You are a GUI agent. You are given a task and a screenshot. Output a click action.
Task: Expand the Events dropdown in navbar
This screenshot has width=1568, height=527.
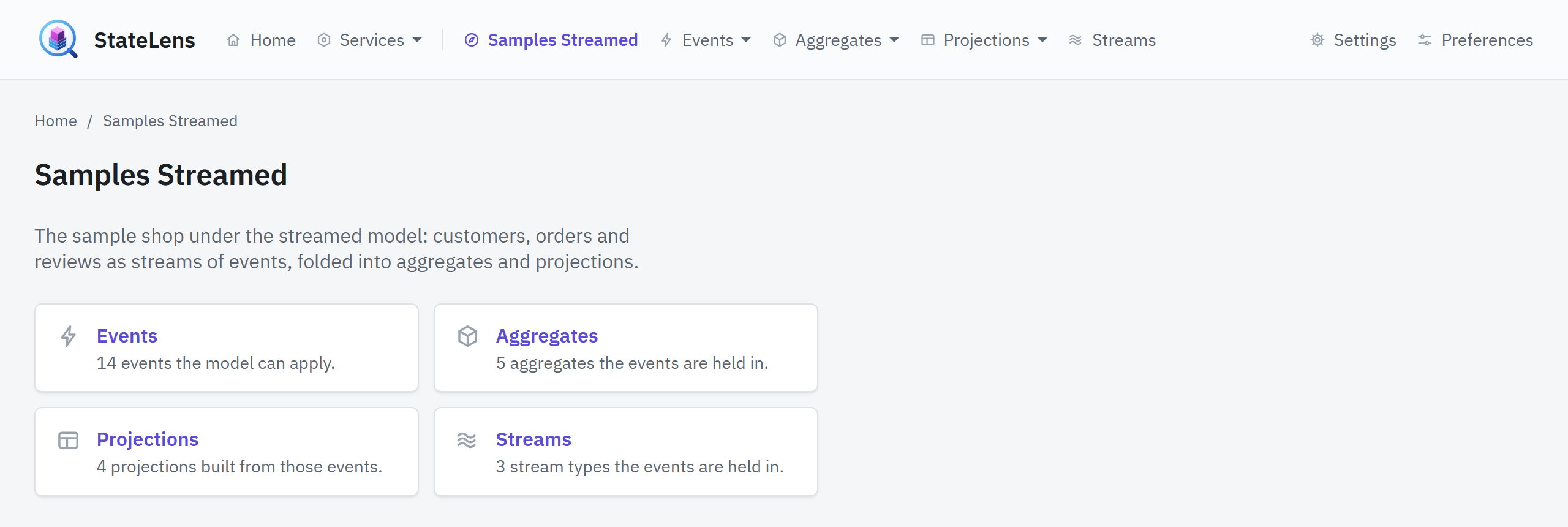click(x=706, y=40)
